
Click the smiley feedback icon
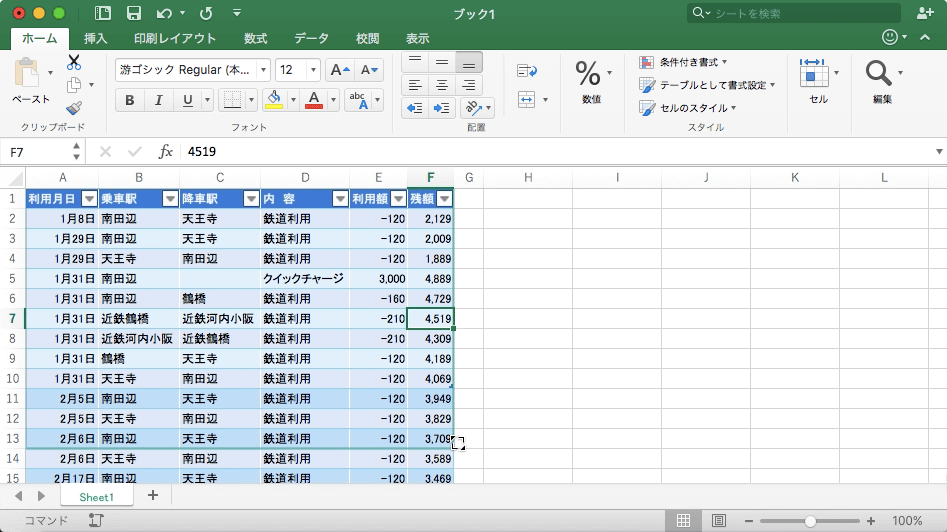point(890,37)
